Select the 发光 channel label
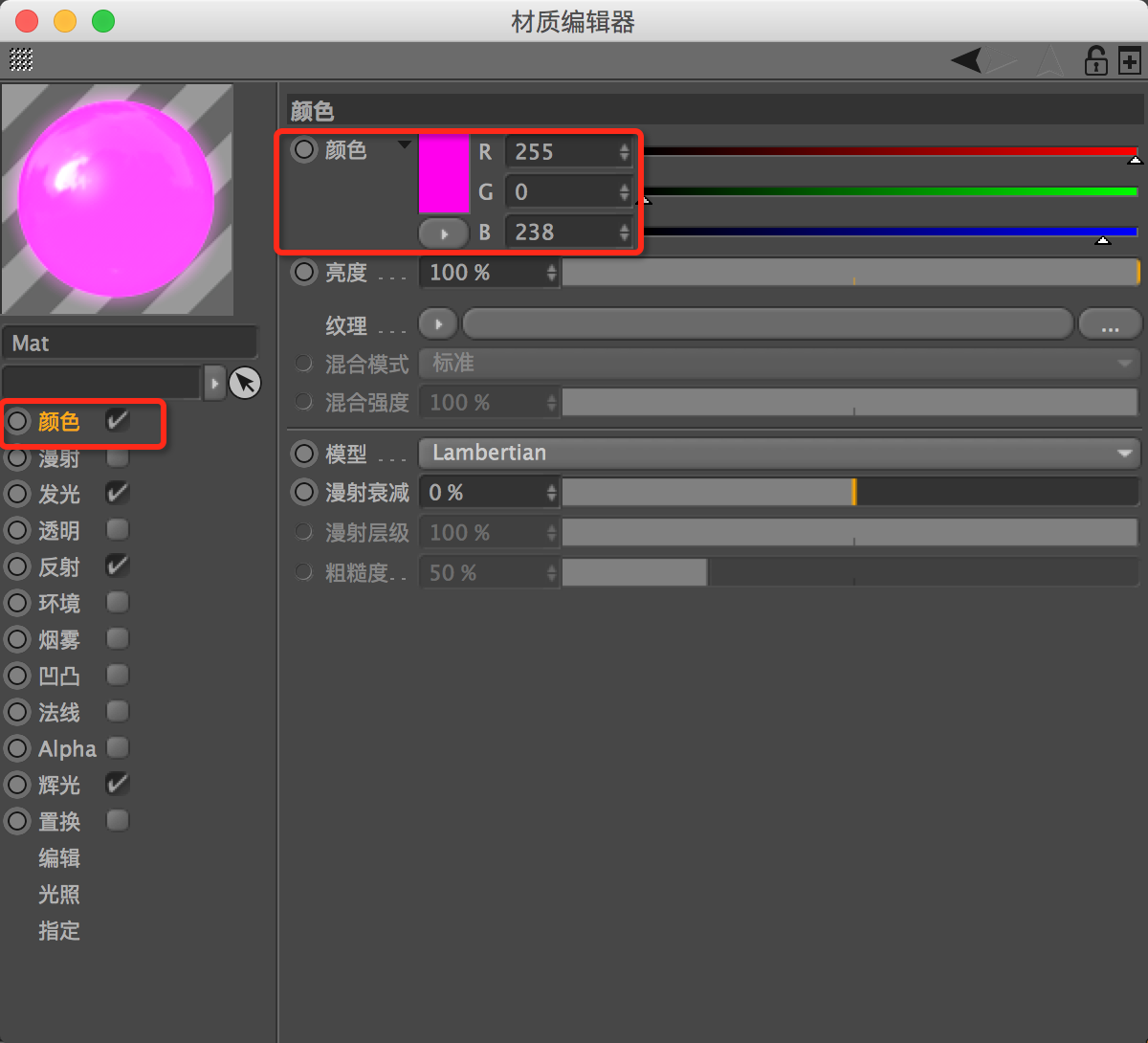This screenshot has height=1043, width=1148. (59, 495)
